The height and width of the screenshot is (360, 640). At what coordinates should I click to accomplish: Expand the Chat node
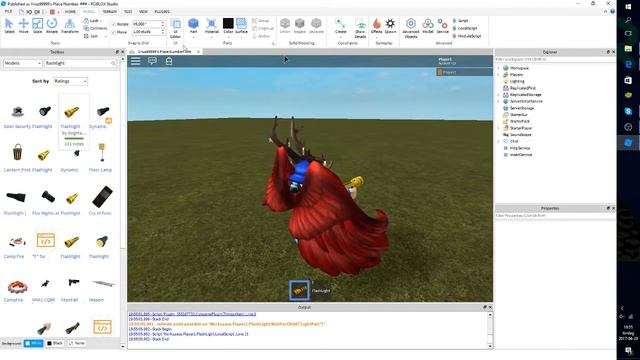[x=498, y=141]
